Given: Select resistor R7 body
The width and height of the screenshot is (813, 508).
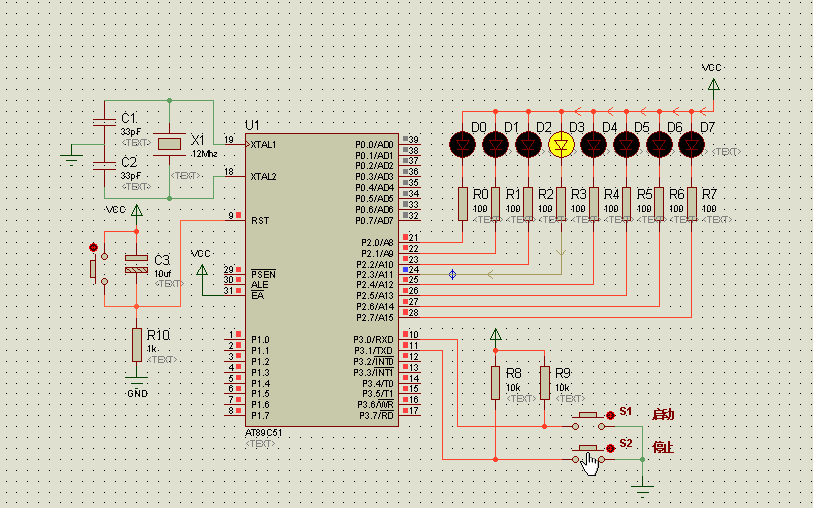Looking at the screenshot, I should coord(692,204).
